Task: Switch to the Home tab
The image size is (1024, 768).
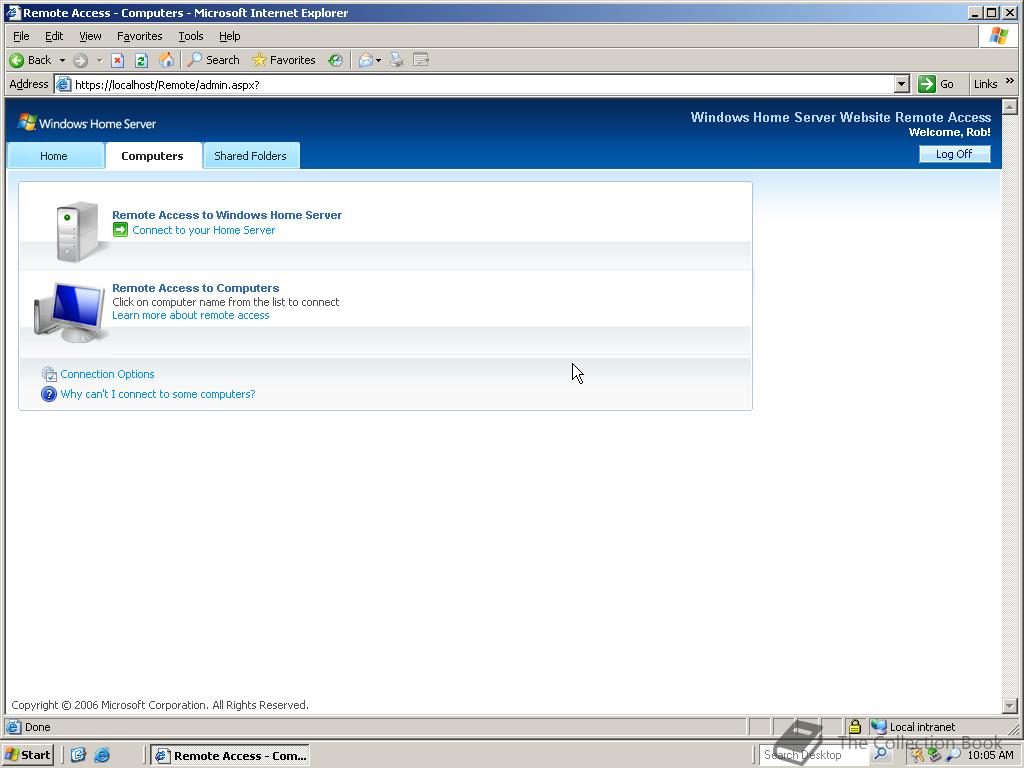Action: pyautogui.click(x=54, y=156)
